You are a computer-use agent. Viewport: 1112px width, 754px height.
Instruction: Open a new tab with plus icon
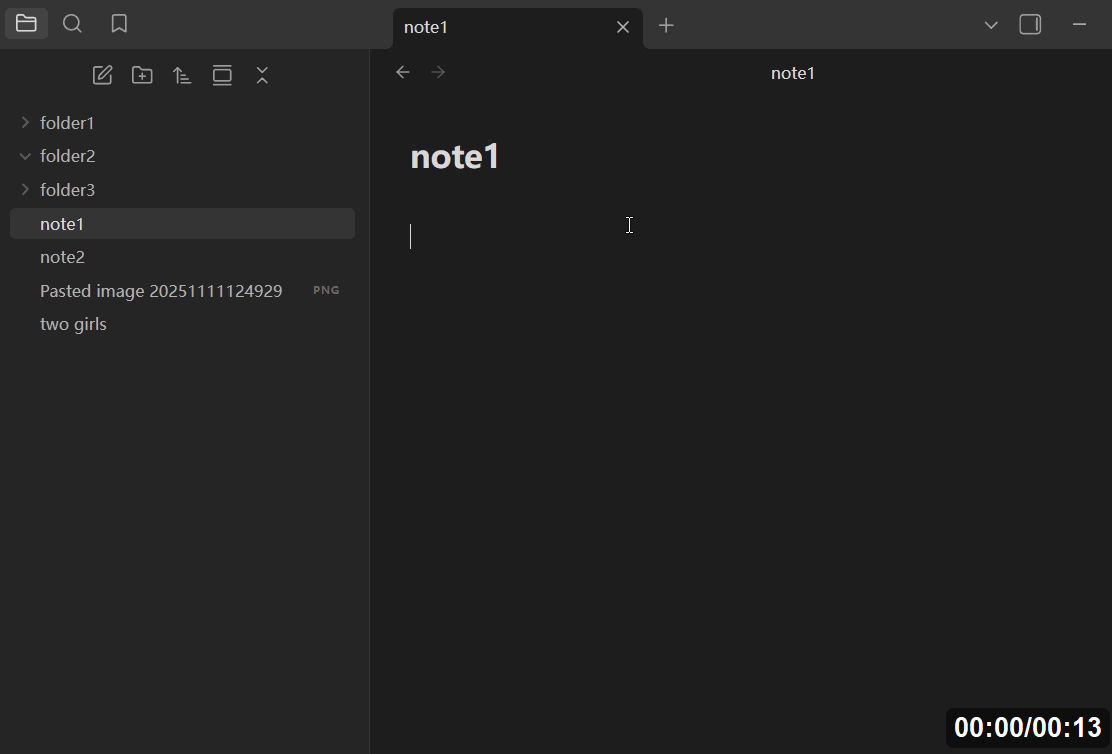coord(666,26)
